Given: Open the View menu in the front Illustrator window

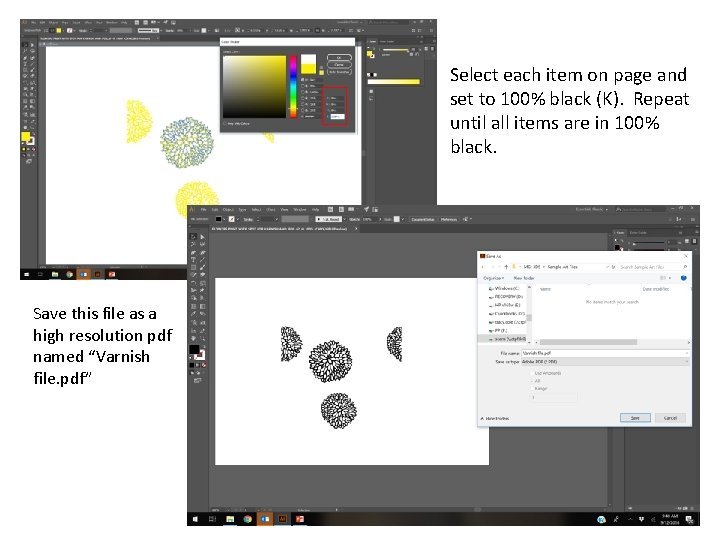Looking at the screenshot, I should [285, 209].
